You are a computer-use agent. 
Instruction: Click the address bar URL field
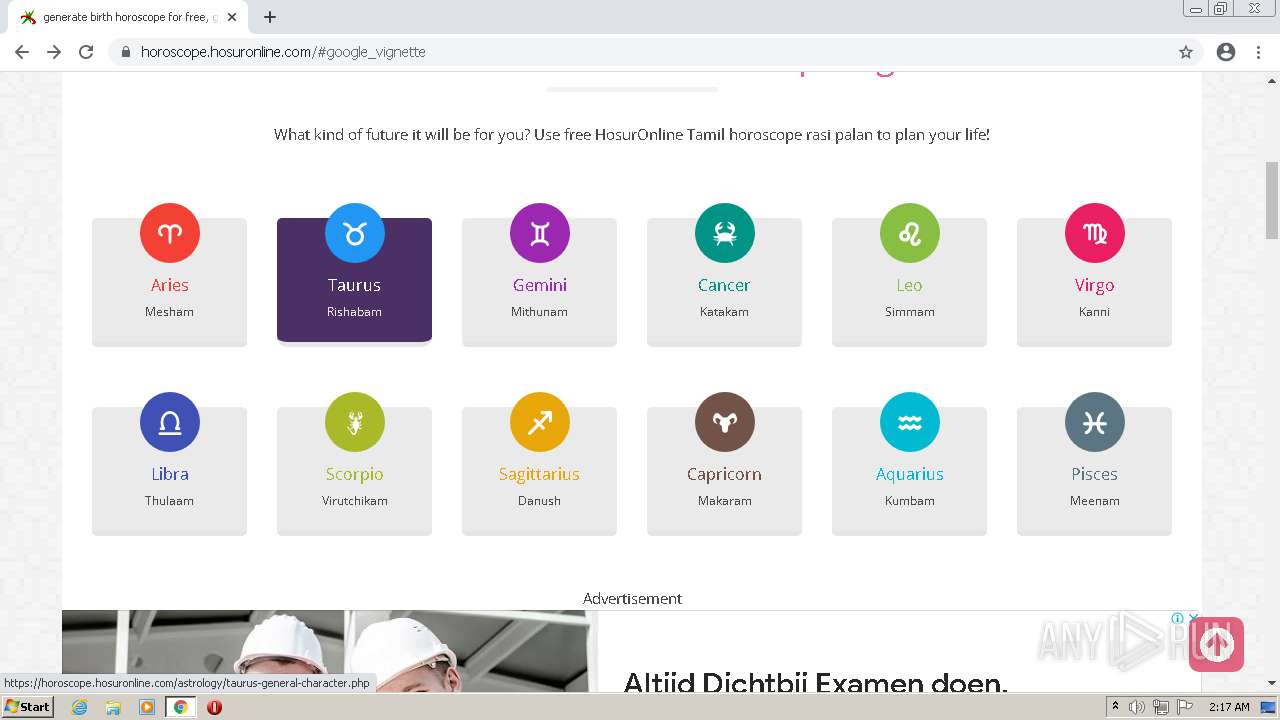pyautogui.click(x=655, y=52)
